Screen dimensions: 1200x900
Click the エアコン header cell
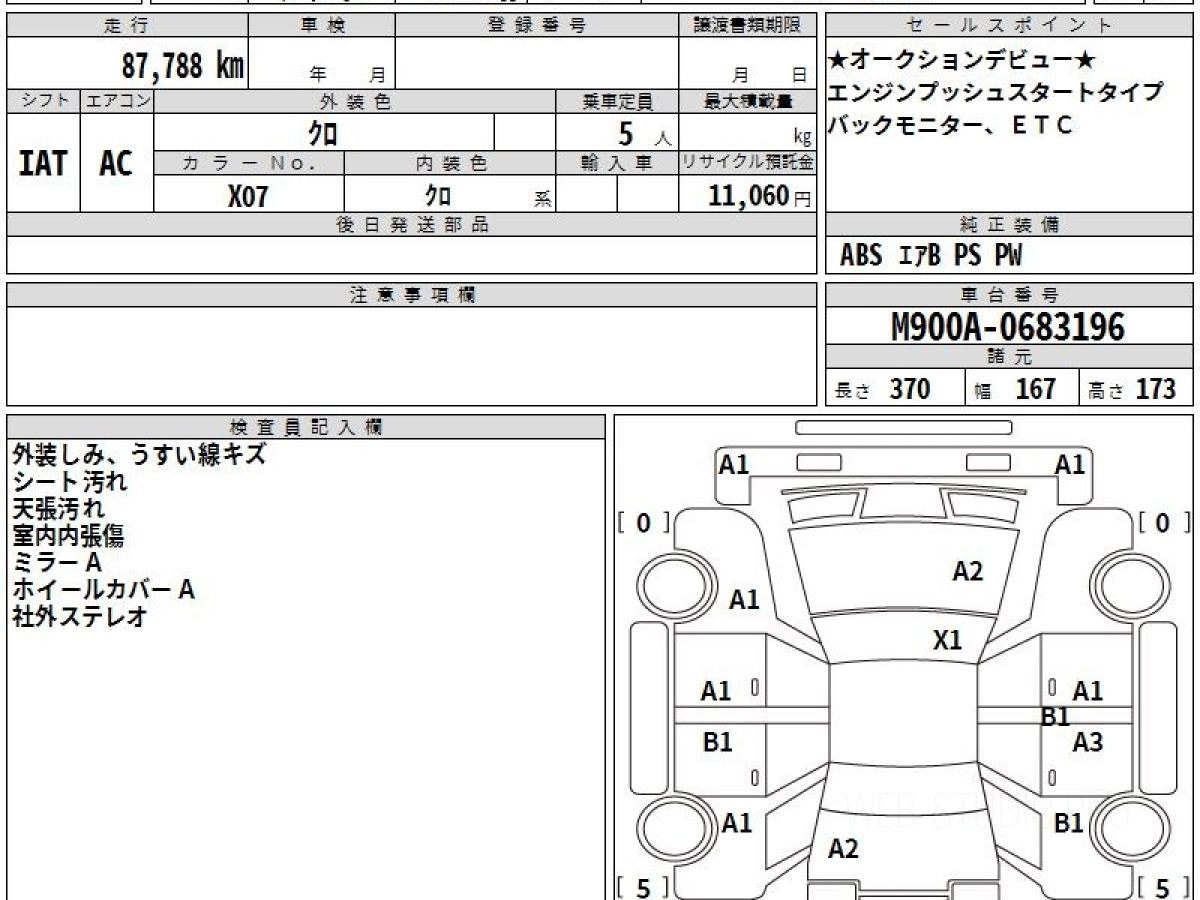point(117,101)
